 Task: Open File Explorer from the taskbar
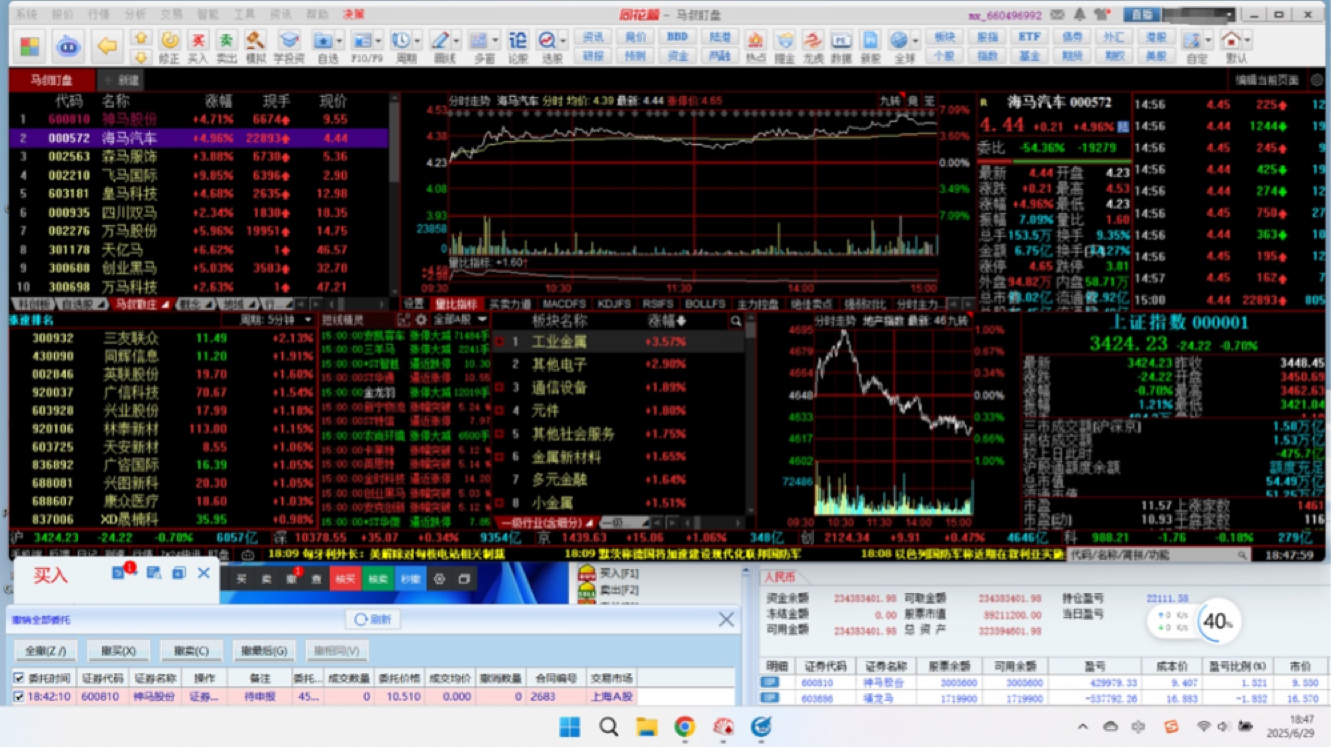pyautogui.click(x=646, y=726)
